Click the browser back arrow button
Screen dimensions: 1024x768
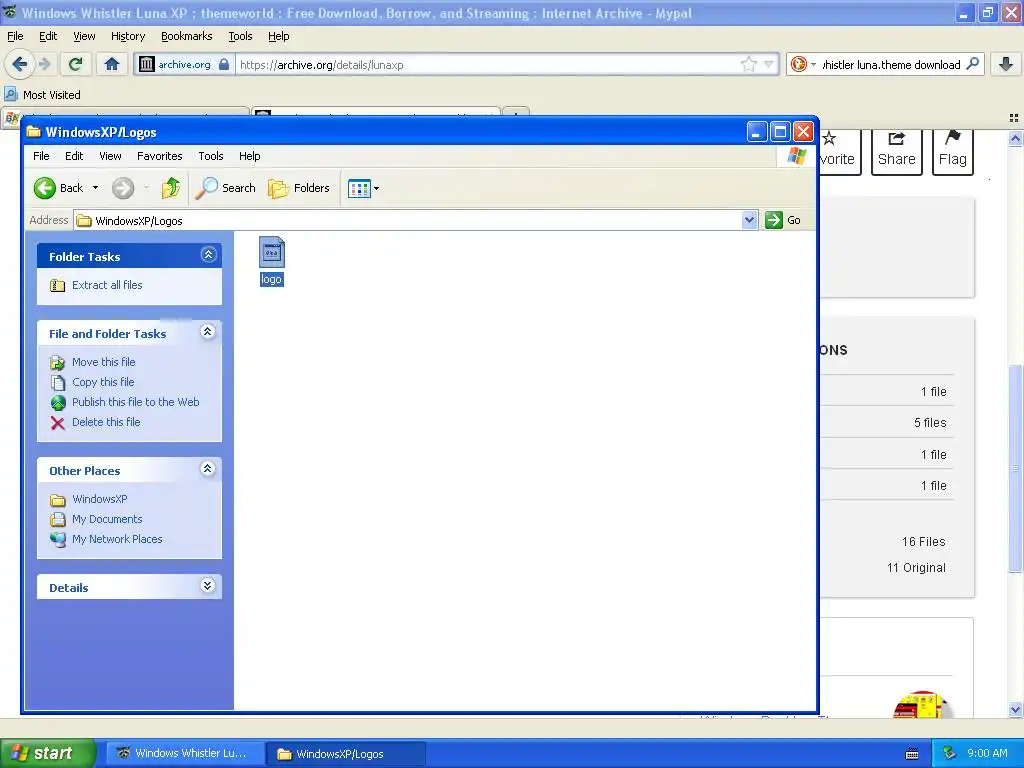[x=19, y=64]
